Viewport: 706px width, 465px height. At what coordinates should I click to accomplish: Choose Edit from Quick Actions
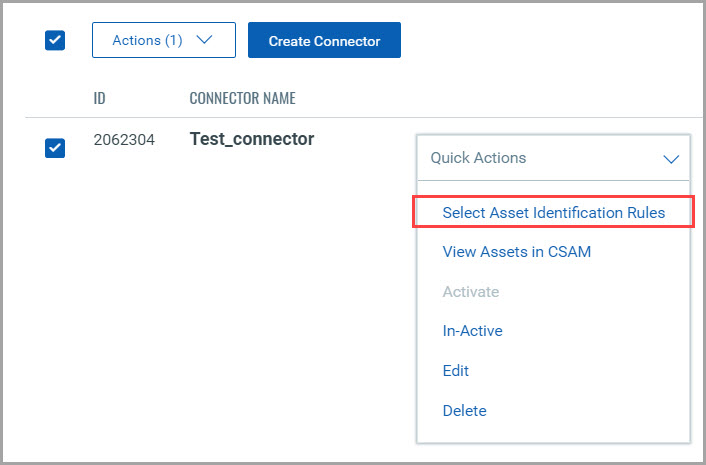(x=455, y=371)
